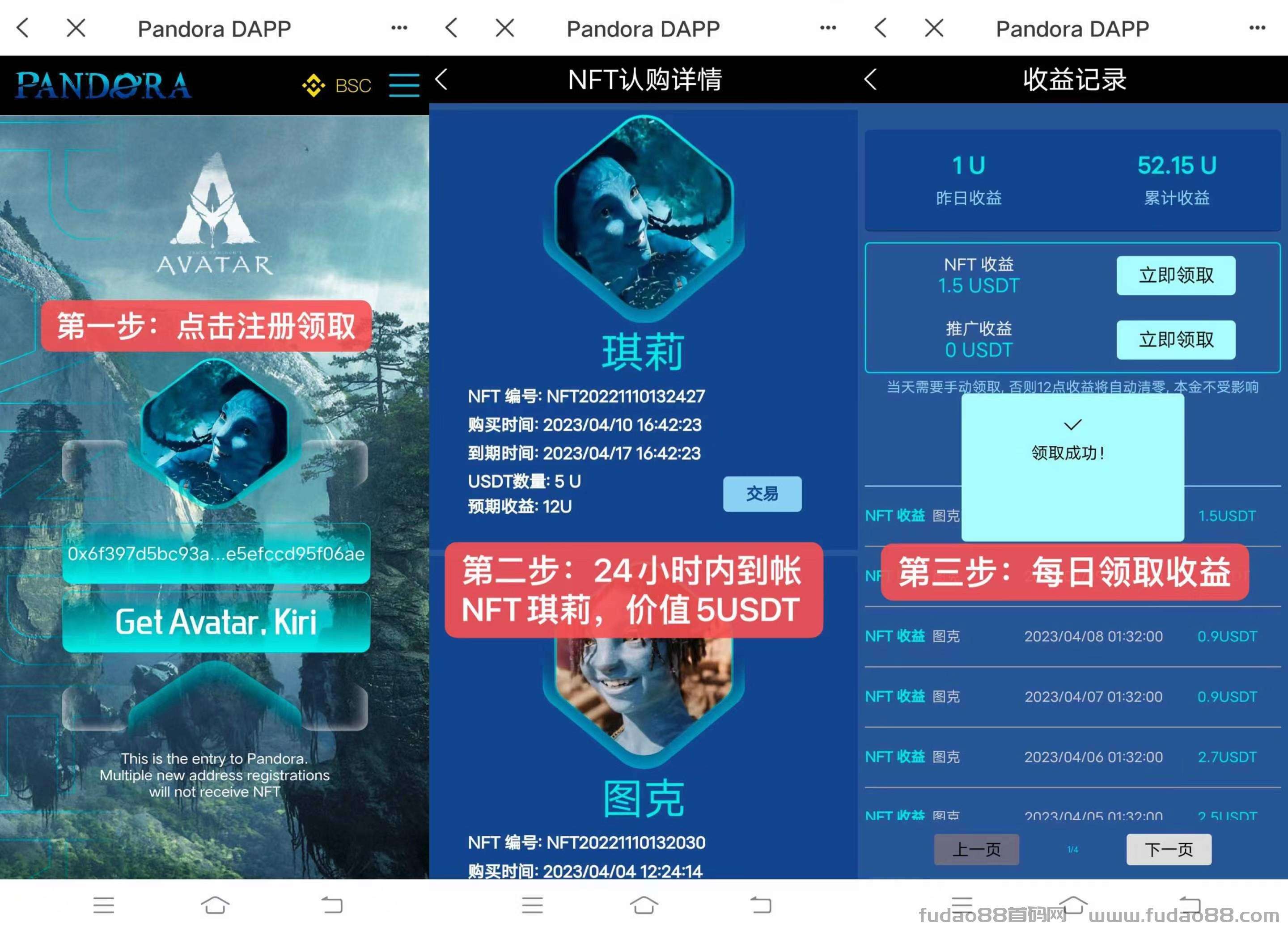1288x931 pixels.
Task: Click 购买时间 2023/04/10 16:42:23 line
Action: tap(585, 424)
